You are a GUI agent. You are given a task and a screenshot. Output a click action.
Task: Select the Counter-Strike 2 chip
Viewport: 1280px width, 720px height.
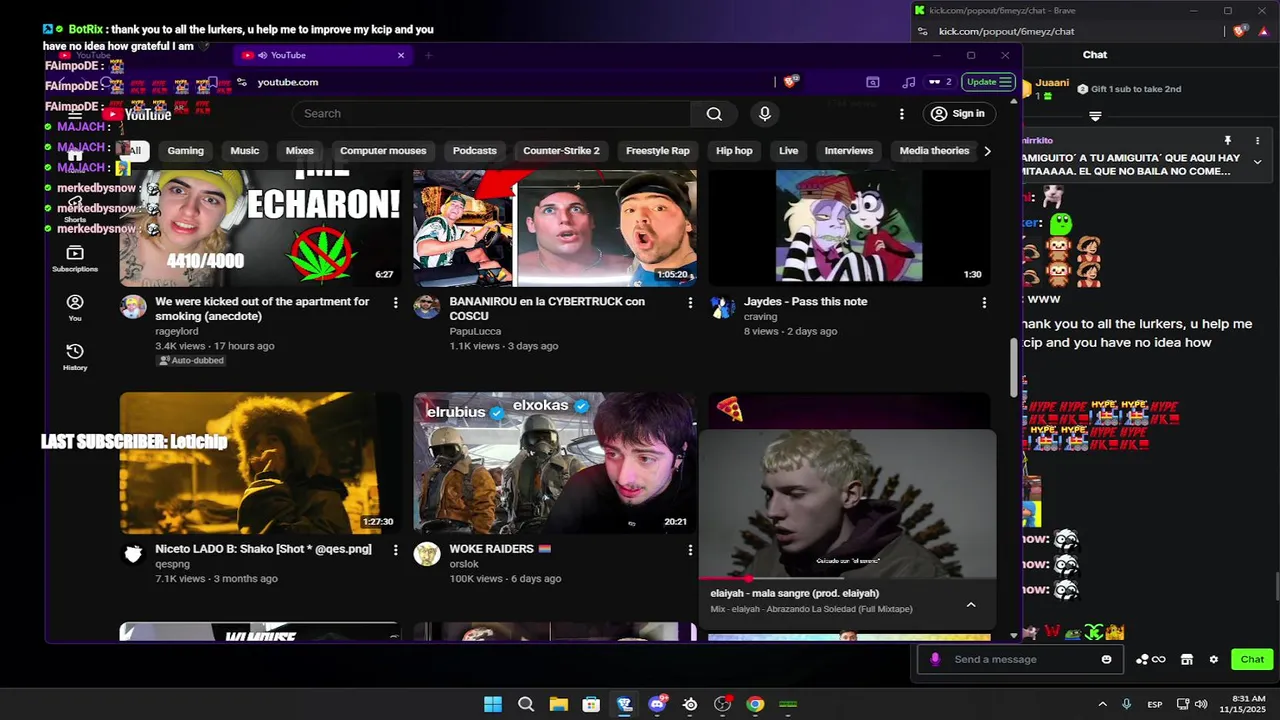point(561,151)
